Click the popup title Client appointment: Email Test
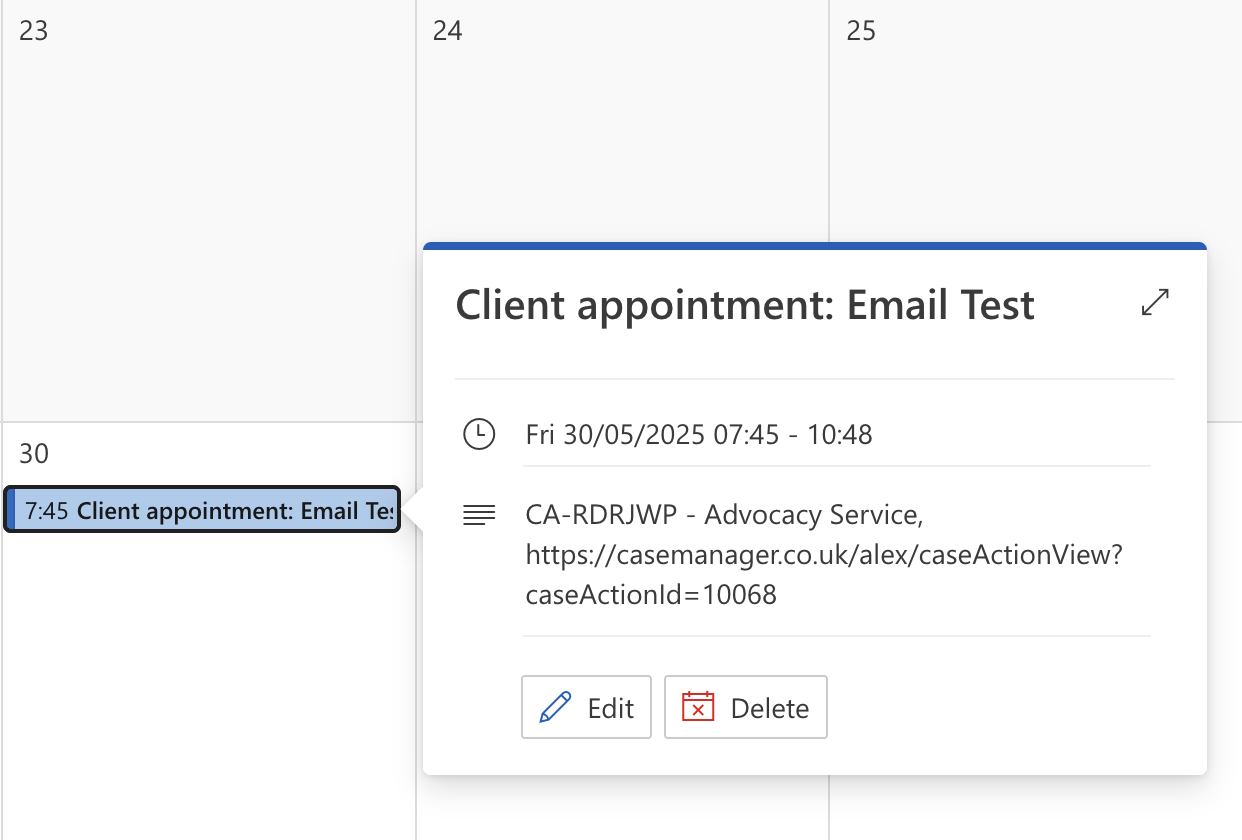The image size is (1242, 840). 745,305
